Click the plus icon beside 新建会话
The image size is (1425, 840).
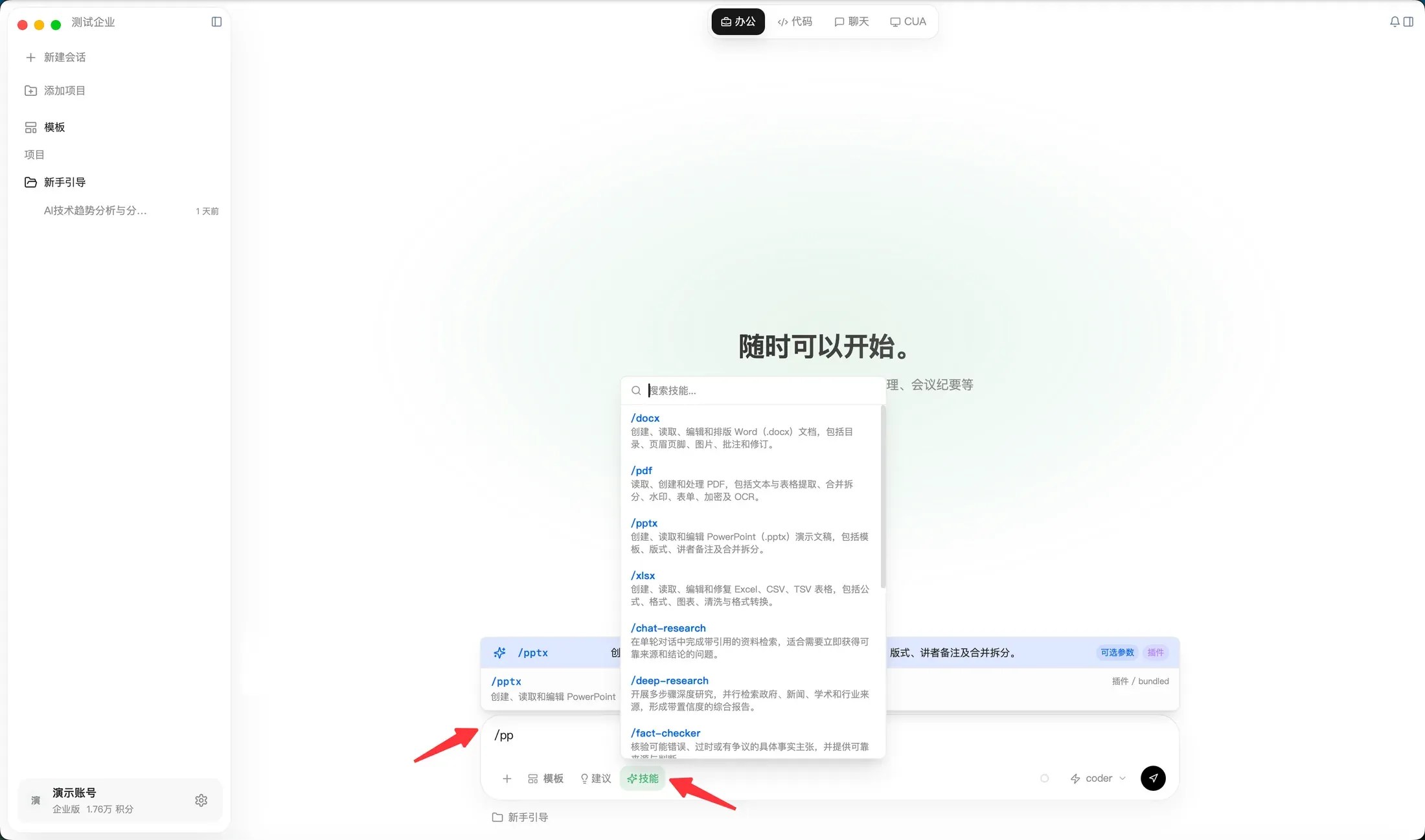coord(30,58)
